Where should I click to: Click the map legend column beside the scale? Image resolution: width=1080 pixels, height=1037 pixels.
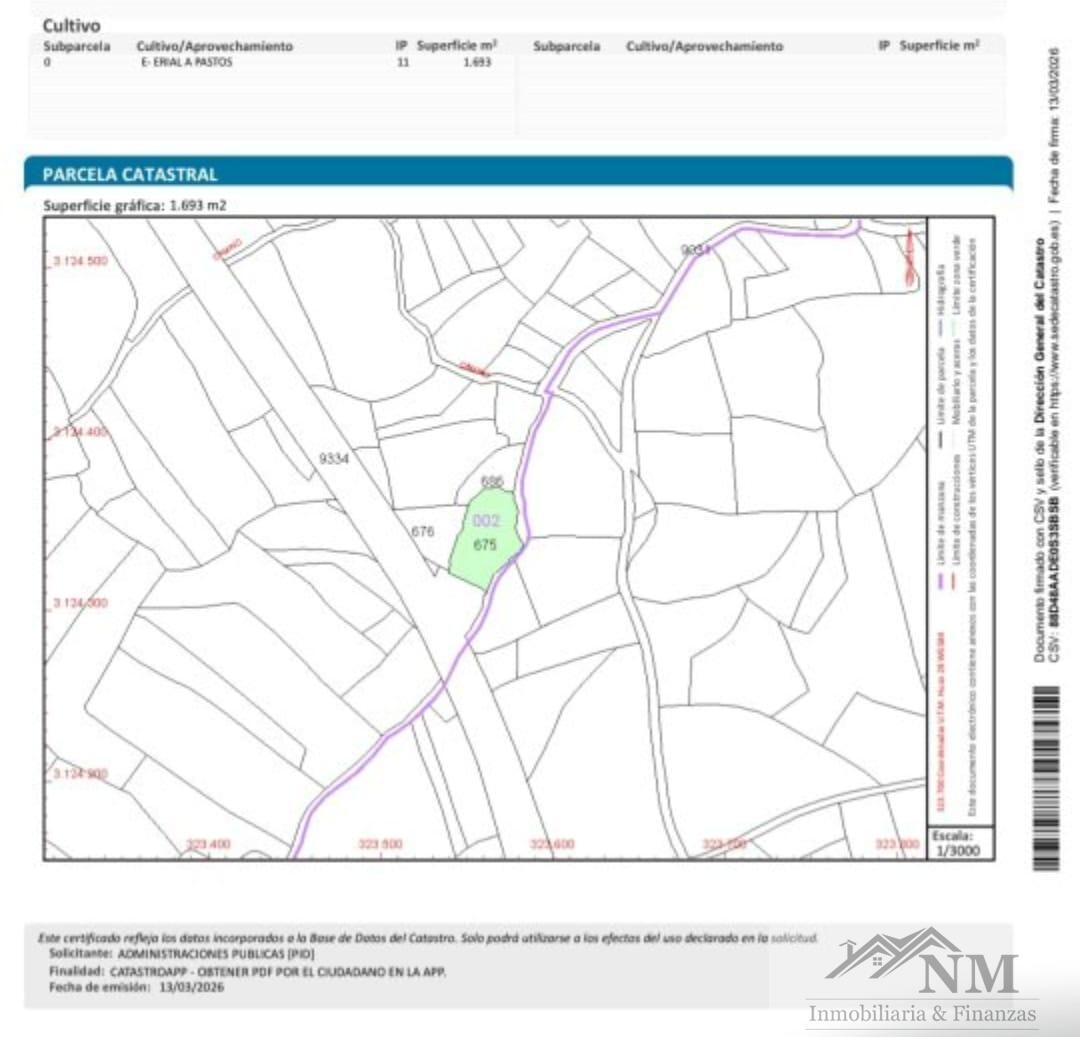coord(961,521)
